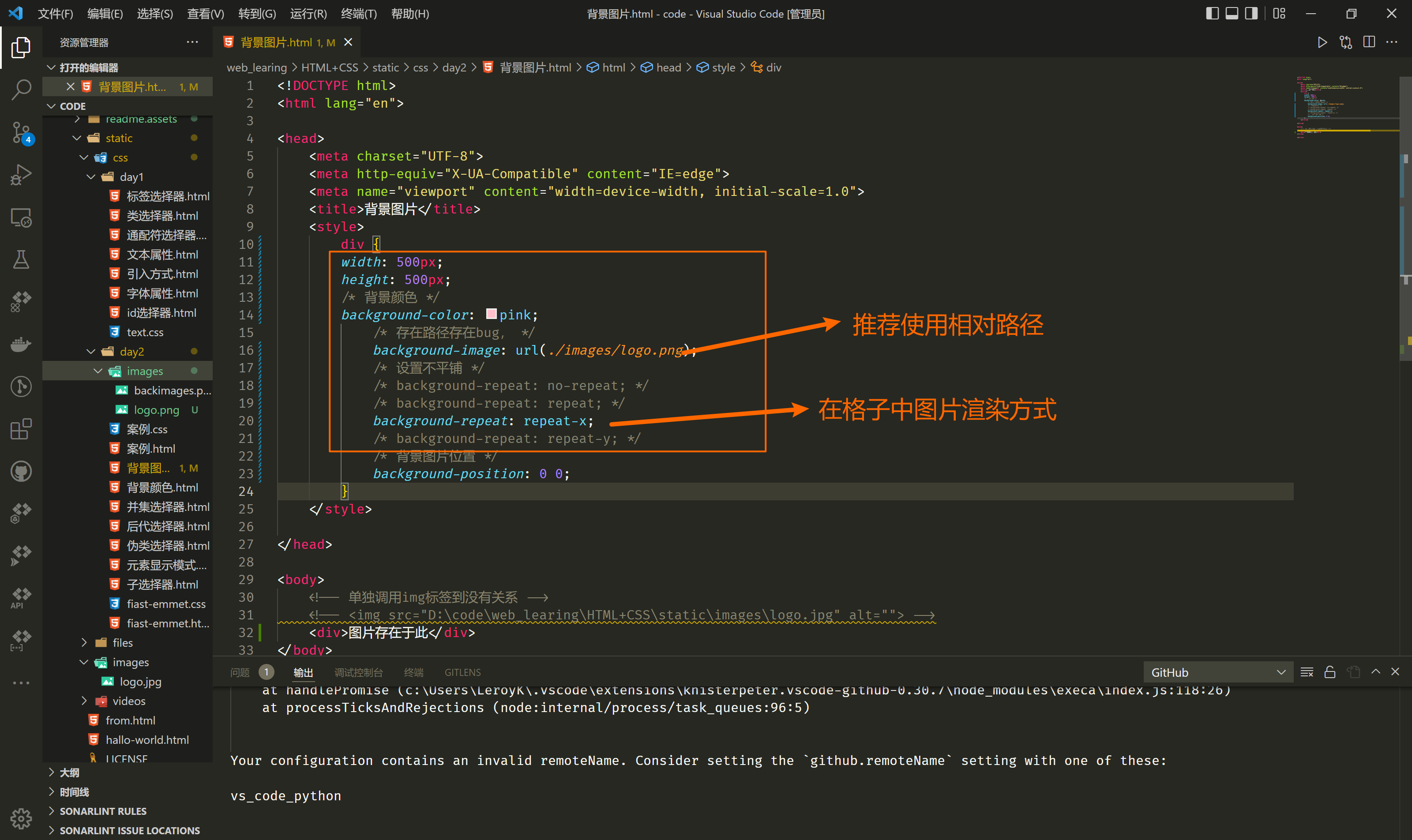Open Manage settings gear icon
This screenshot has width=1412, height=840.
click(x=21, y=818)
